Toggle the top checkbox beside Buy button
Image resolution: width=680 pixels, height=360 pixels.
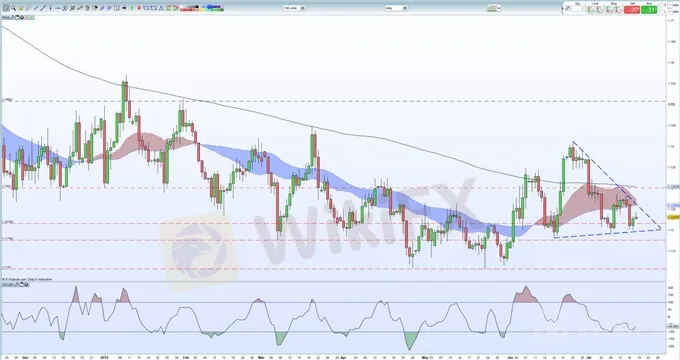point(662,5)
